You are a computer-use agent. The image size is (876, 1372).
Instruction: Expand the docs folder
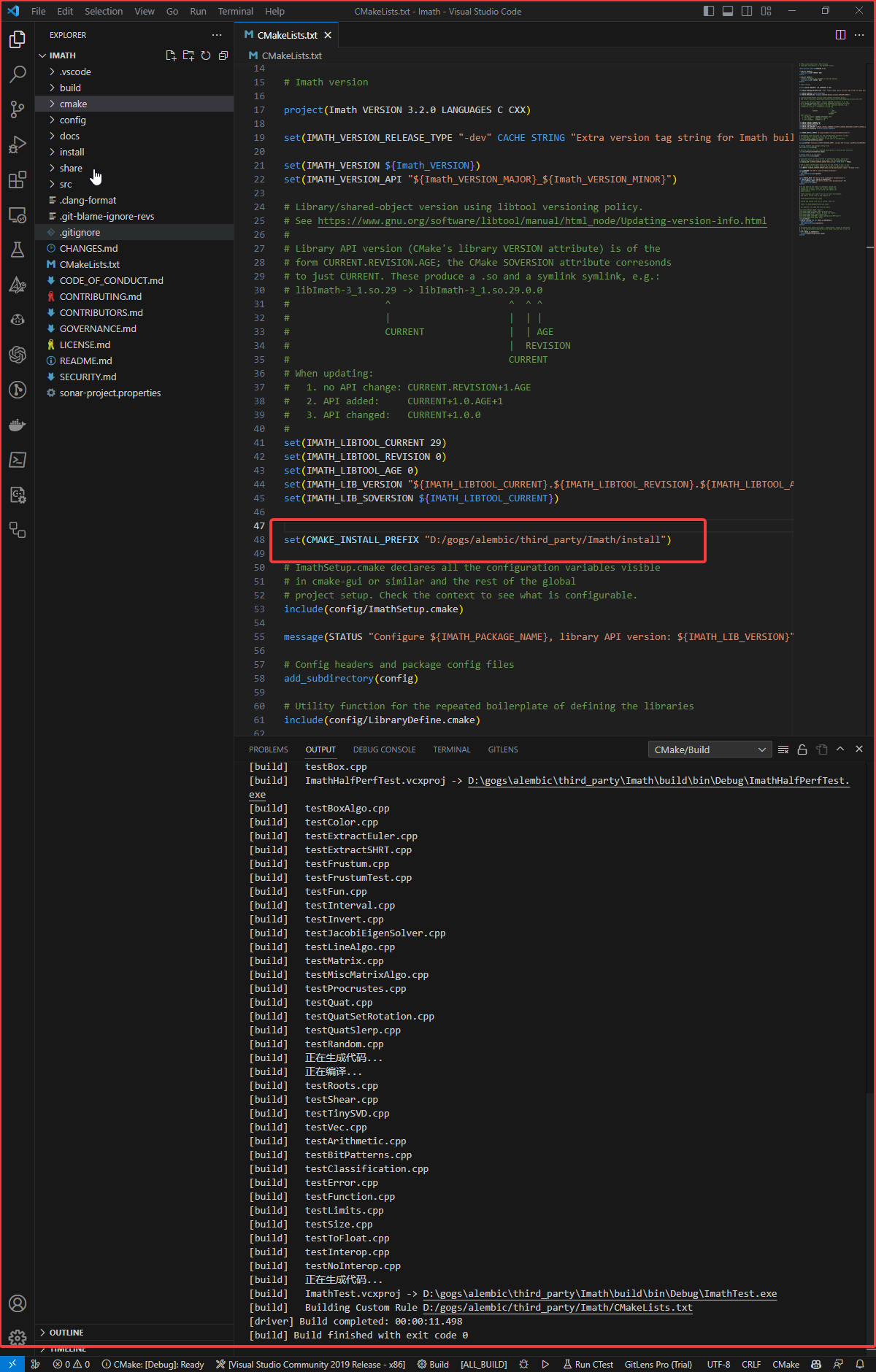tap(136, 136)
